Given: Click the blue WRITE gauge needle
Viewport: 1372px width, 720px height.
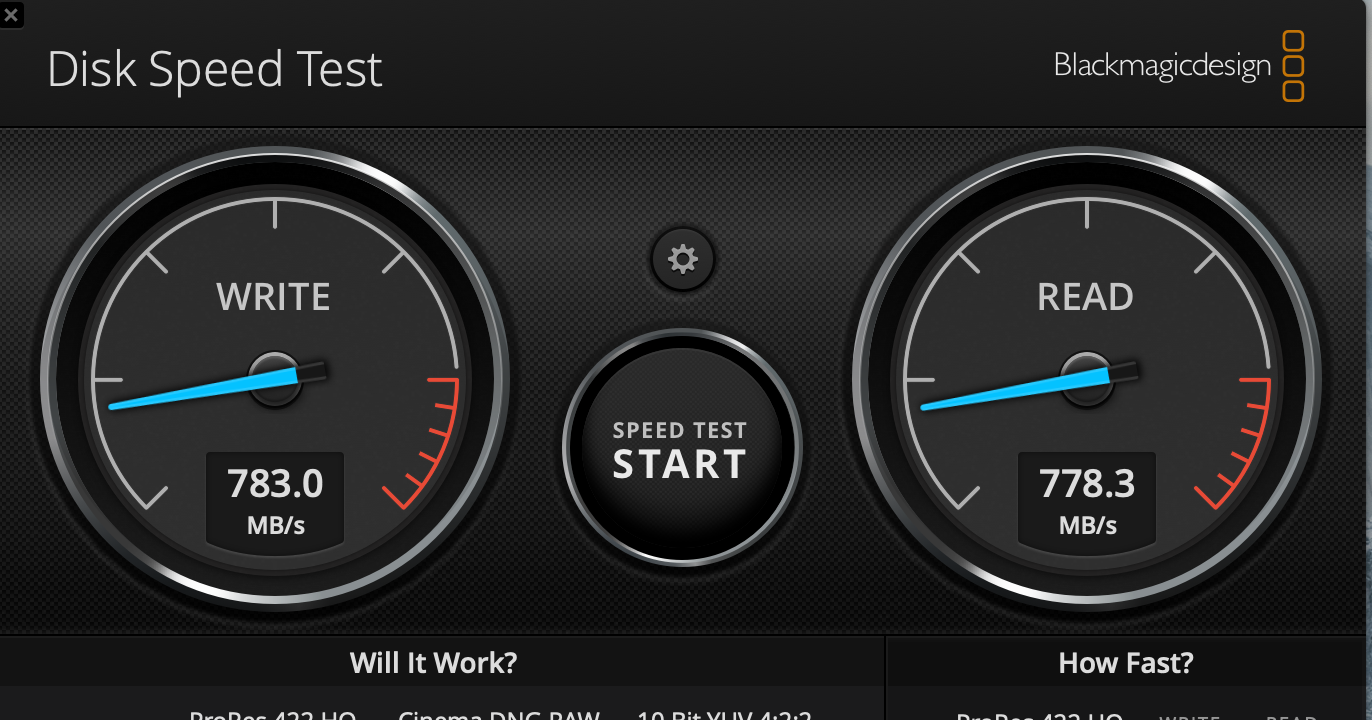Looking at the screenshot, I should [205, 389].
